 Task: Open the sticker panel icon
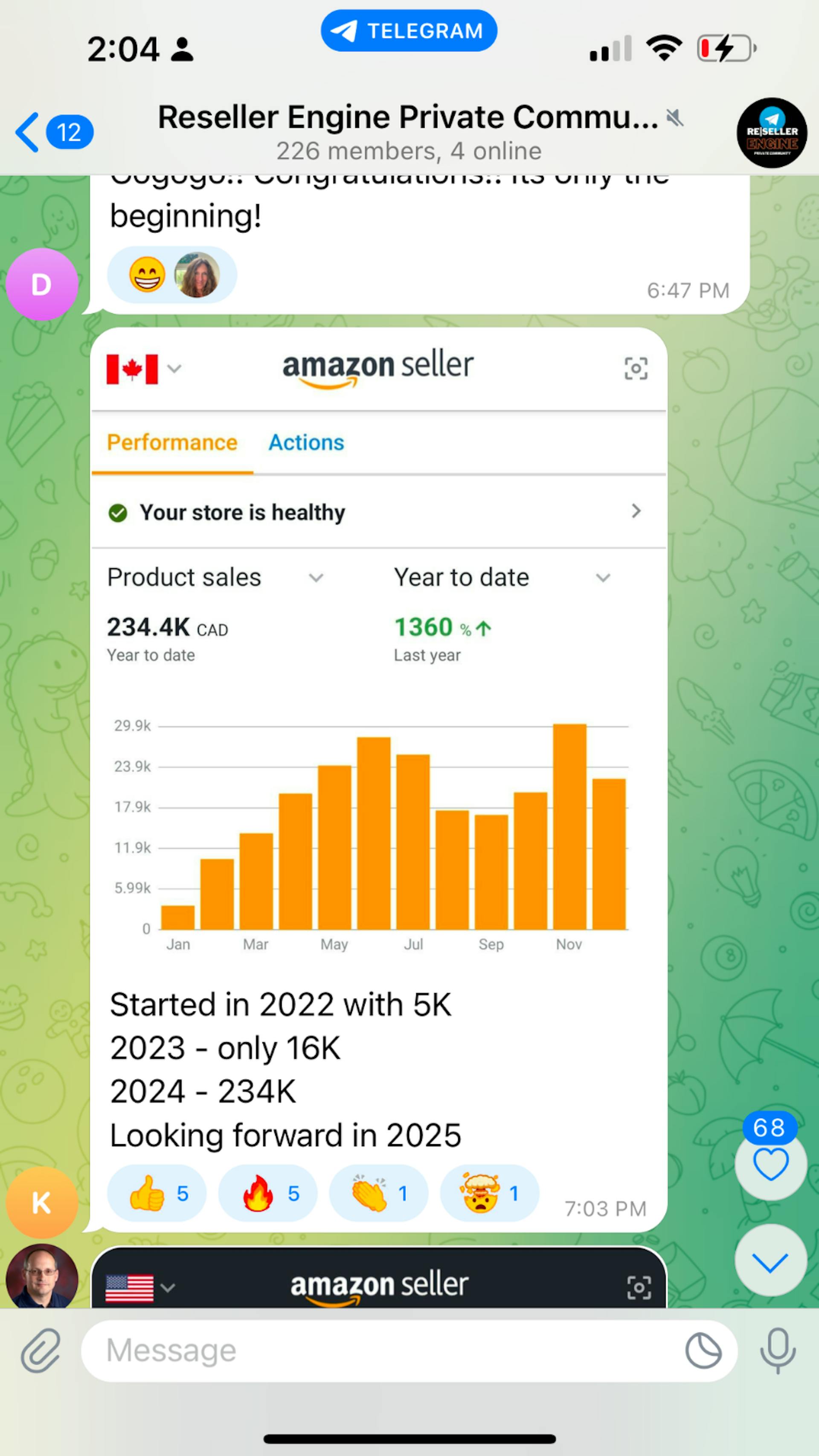pyautogui.click(x=703, y=1350)
